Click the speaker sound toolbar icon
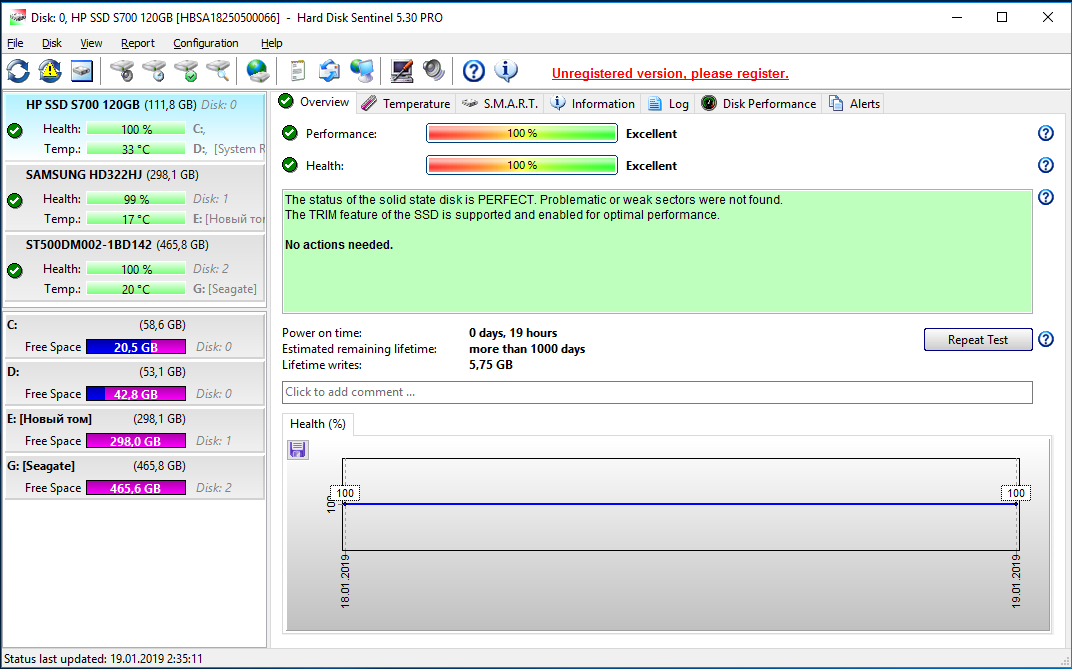The height and width of the screenshot is (669, 1072). click(433, 71)
